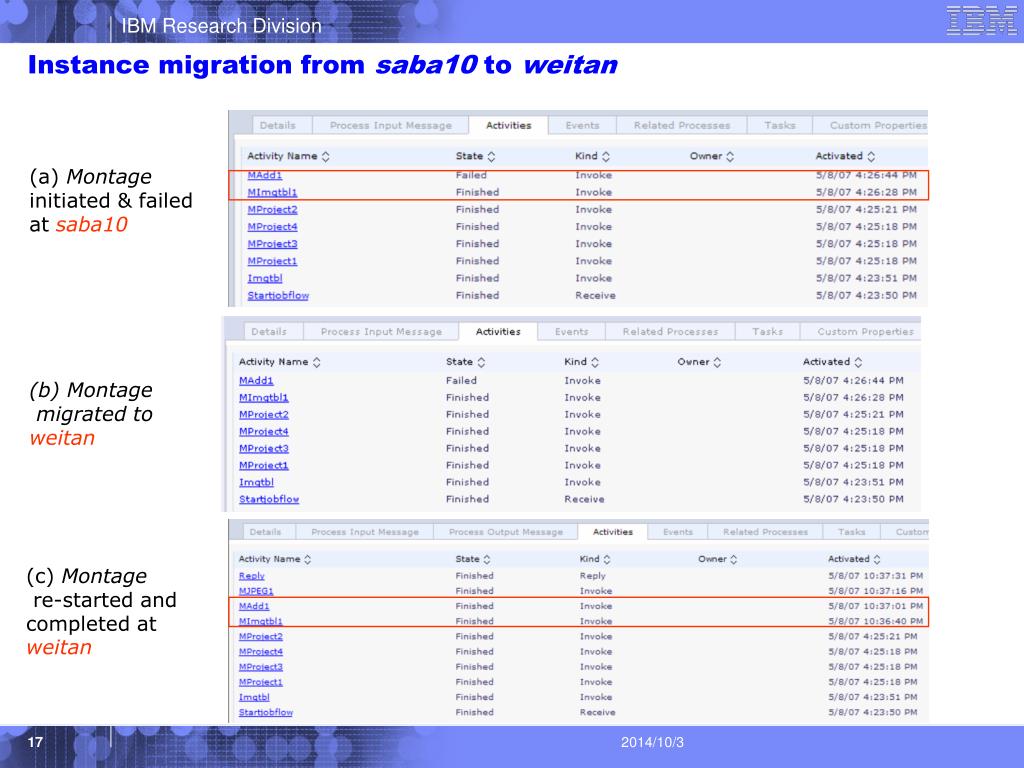Open MImgtbl1 link in panel (a)
Viewport: 1024px width, 768px height.
pos(272,193)
